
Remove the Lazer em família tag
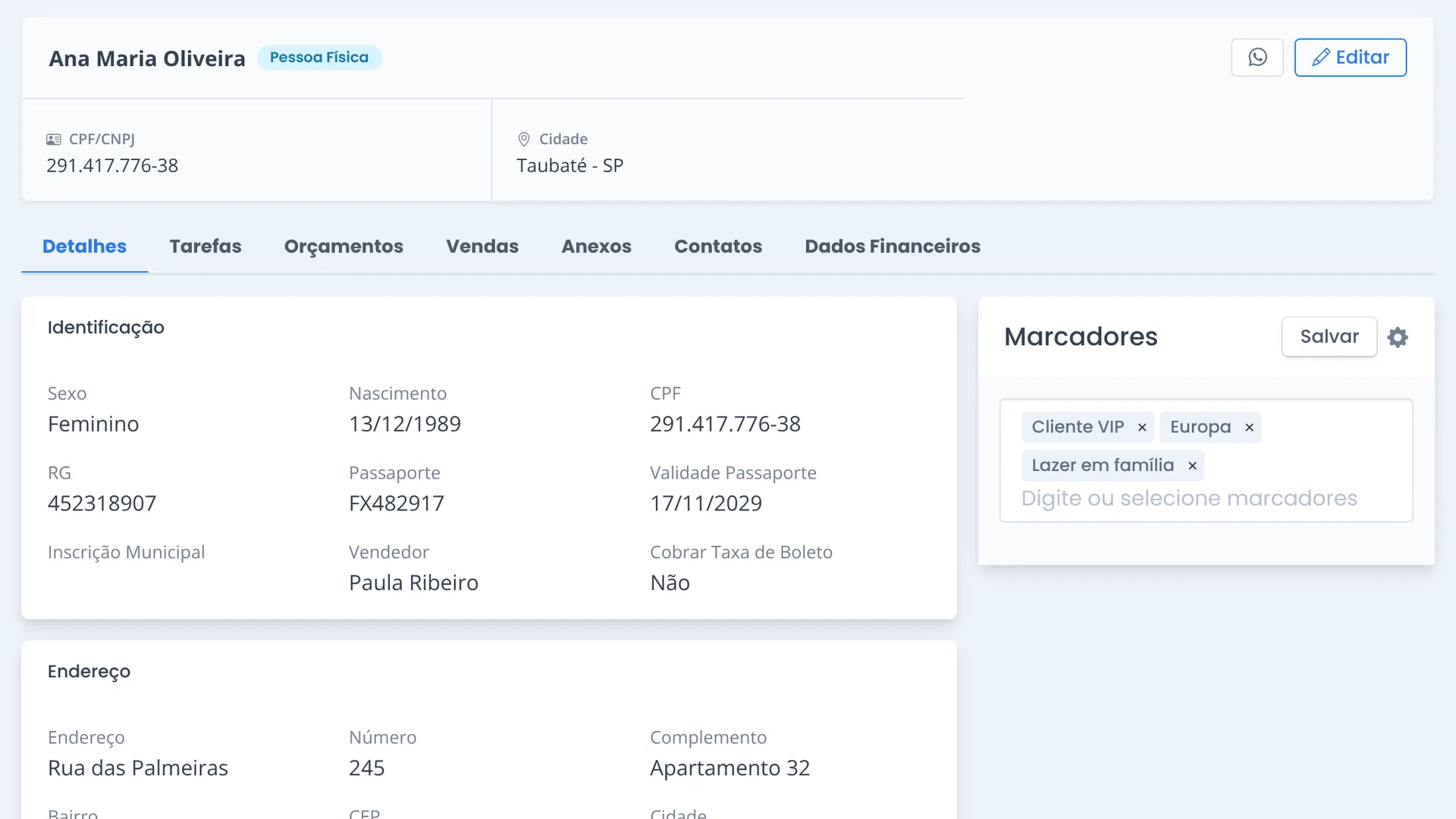pos(1192,466)
